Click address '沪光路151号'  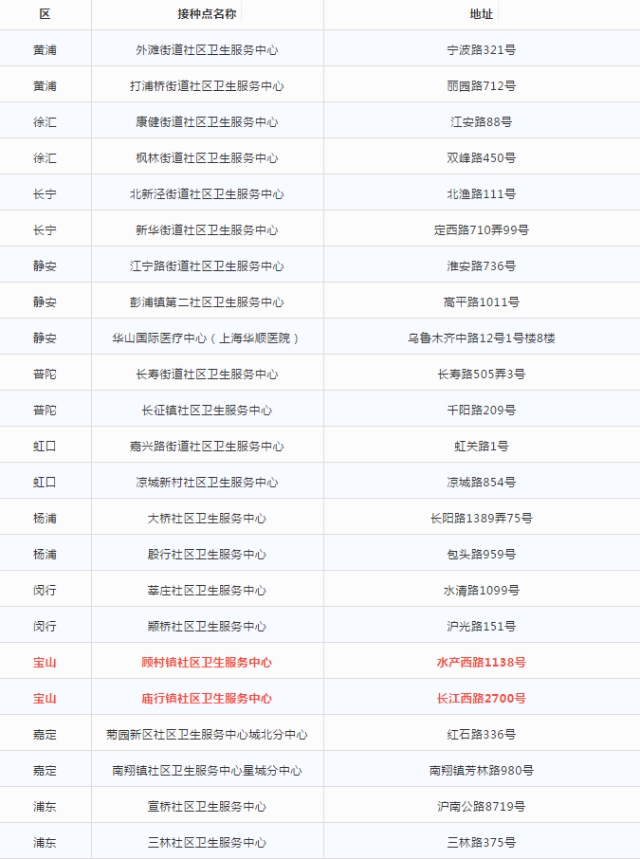coord(481,626)
